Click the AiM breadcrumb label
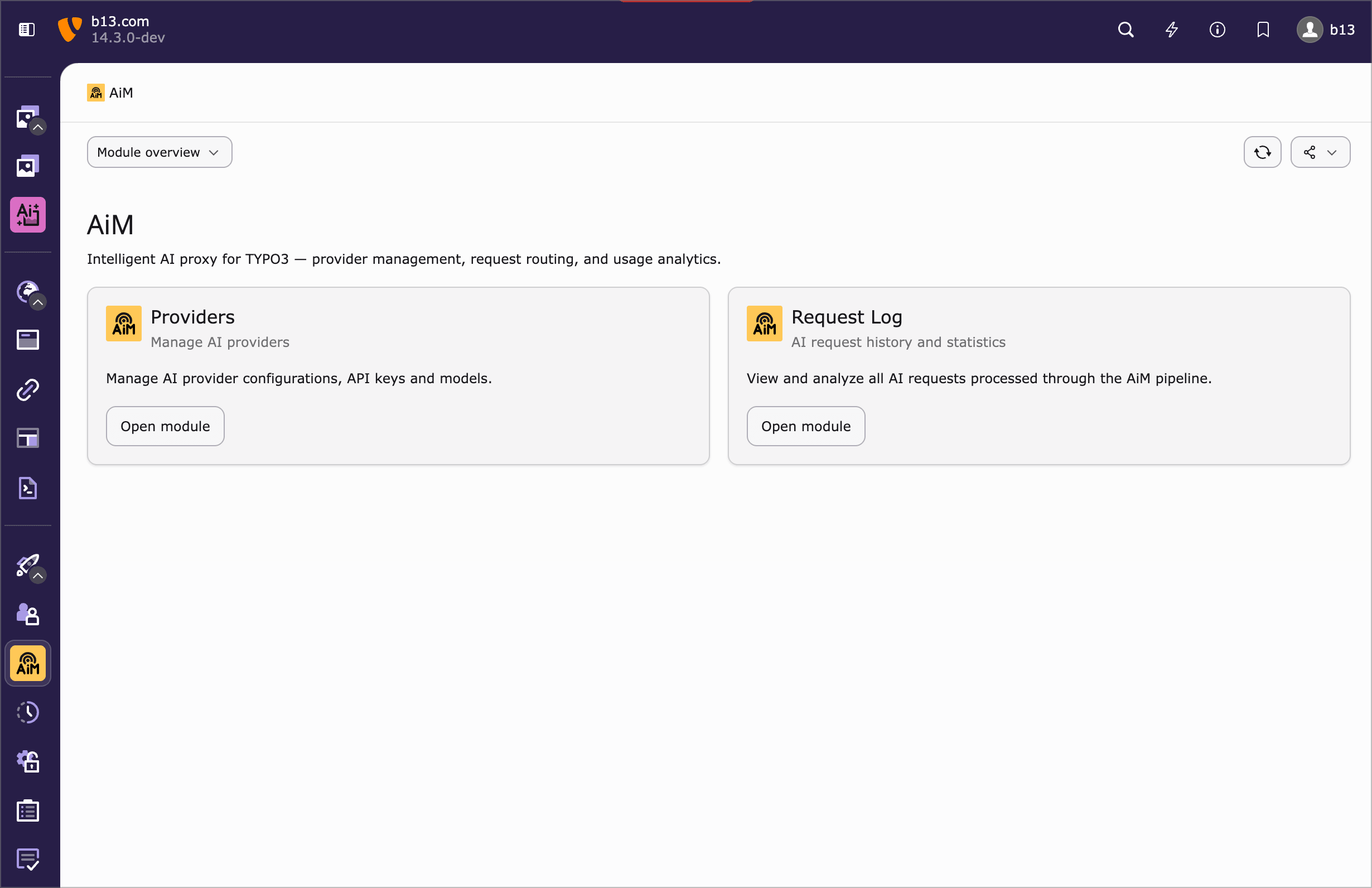 point(120,93)
